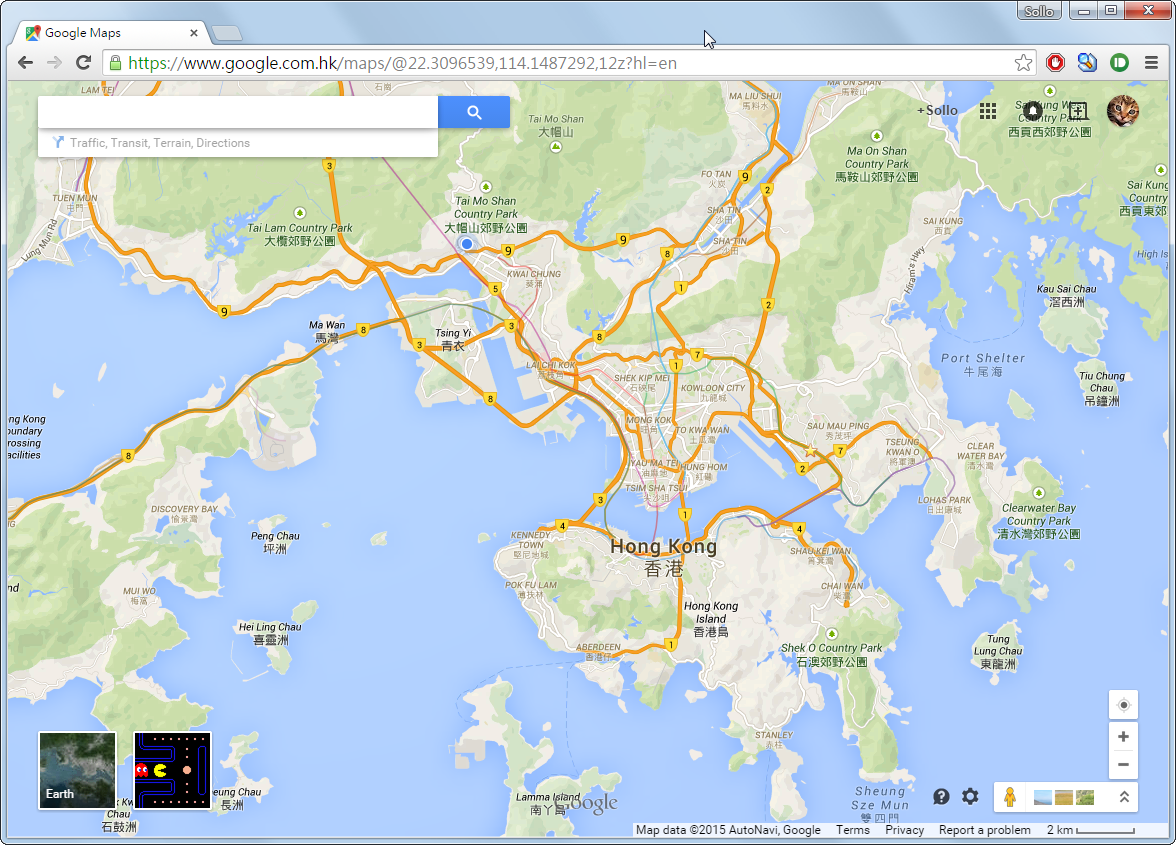This screenshot has height=845, width=1176.
Task: Click the Adblock stop-hand extension icon
Action: coord(1055,62)
